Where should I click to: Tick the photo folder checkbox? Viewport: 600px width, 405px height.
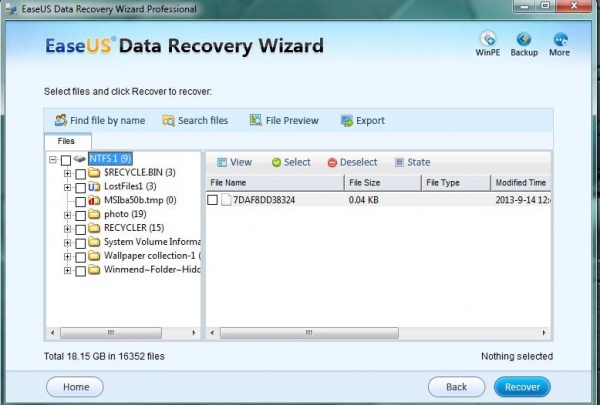pyautogui.click(x=80, y=216)
